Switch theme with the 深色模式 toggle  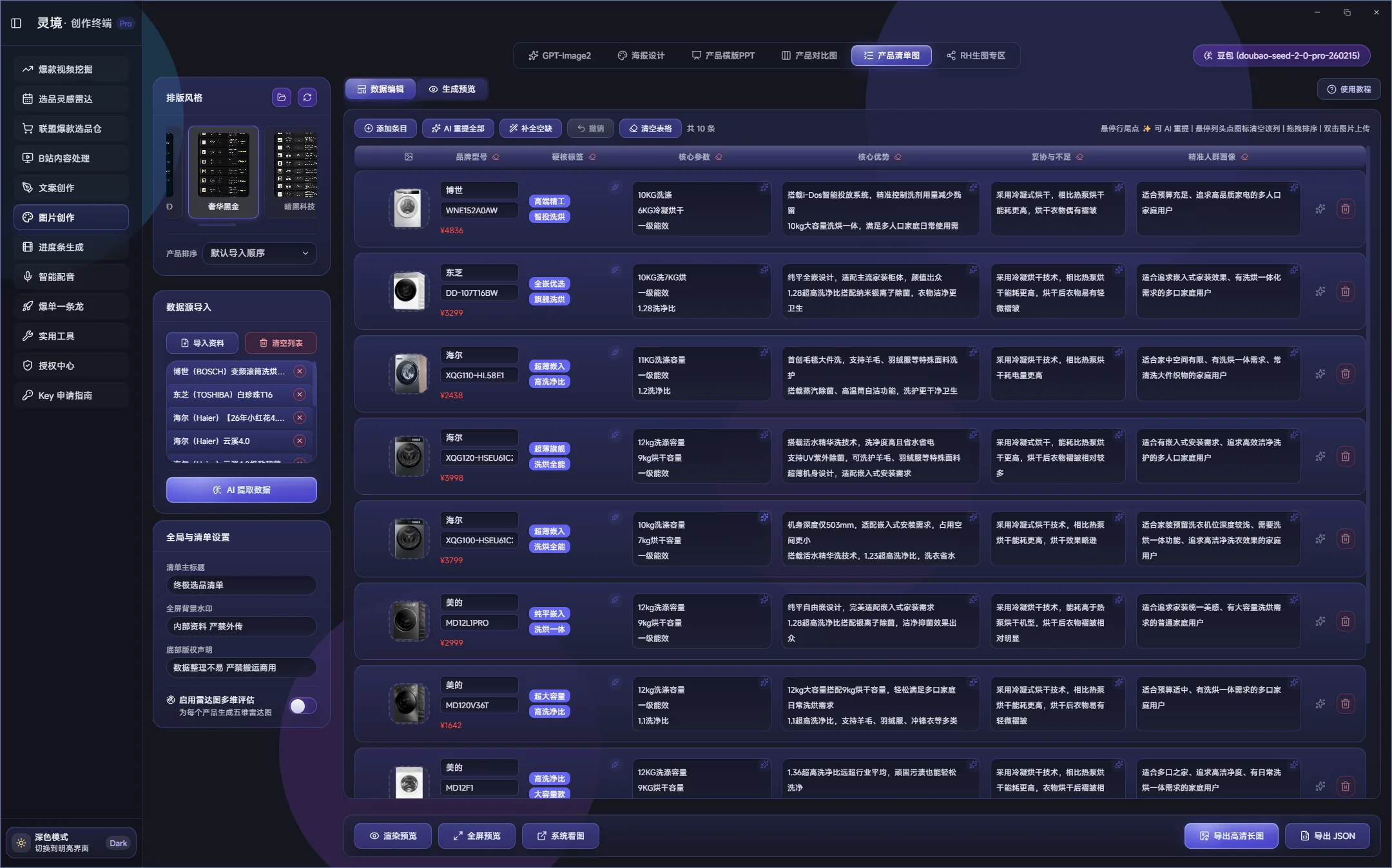click(x=71, y=843)
